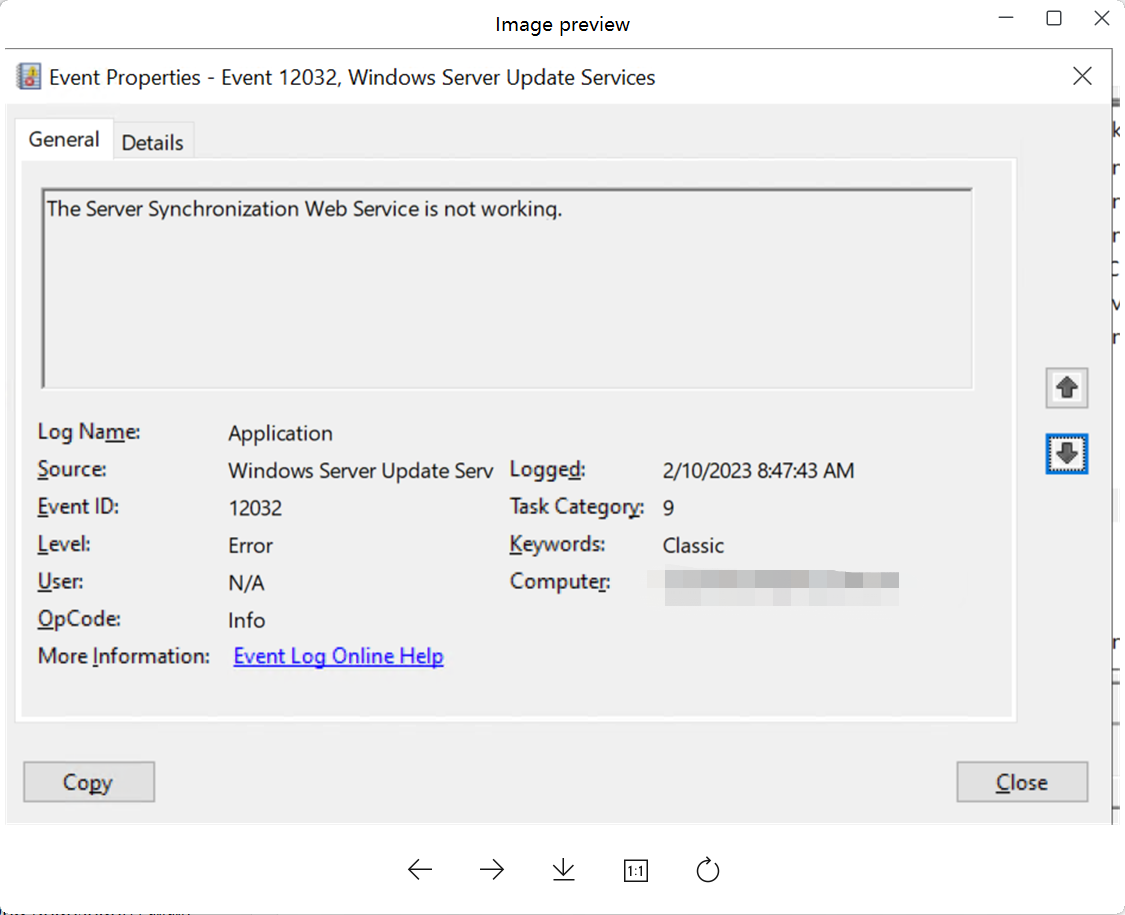Select the Level value Error
This screenshot has height=915, width=1125.
point(250,545)
